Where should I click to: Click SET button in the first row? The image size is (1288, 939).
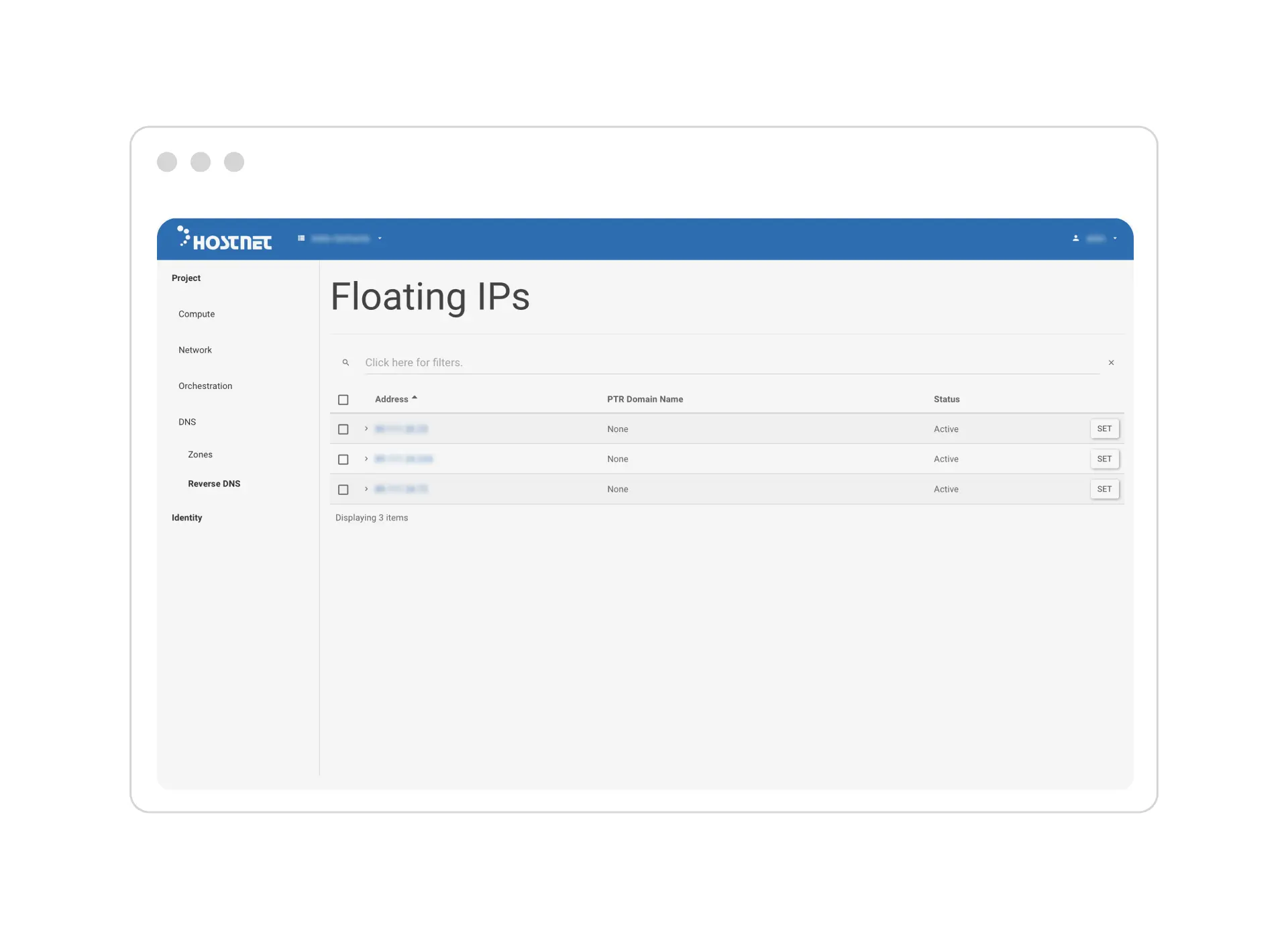click(1104, 429)
